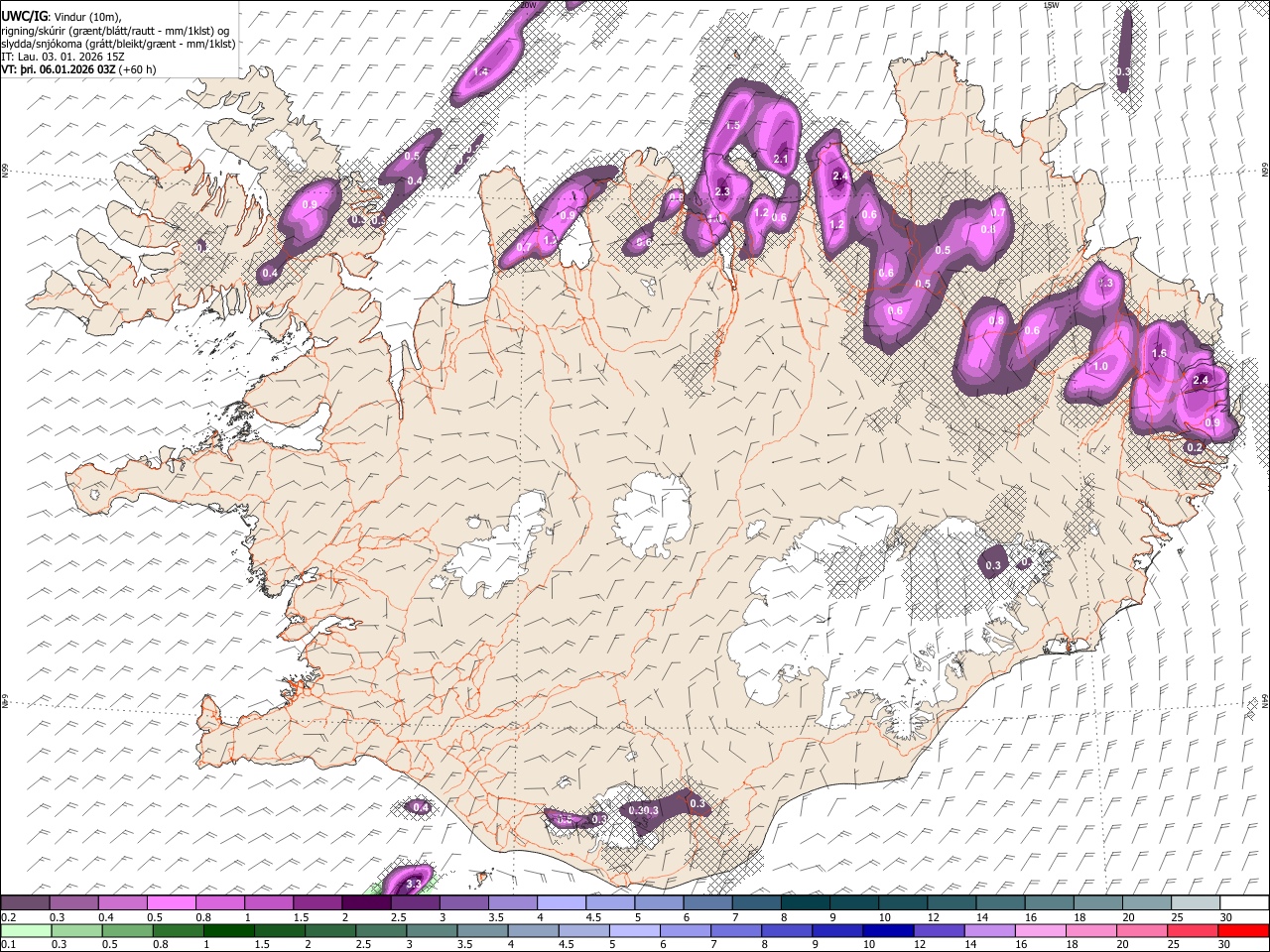
Task: Pick the lower legend swatch starting at 0.1
Action: (26, 930)
